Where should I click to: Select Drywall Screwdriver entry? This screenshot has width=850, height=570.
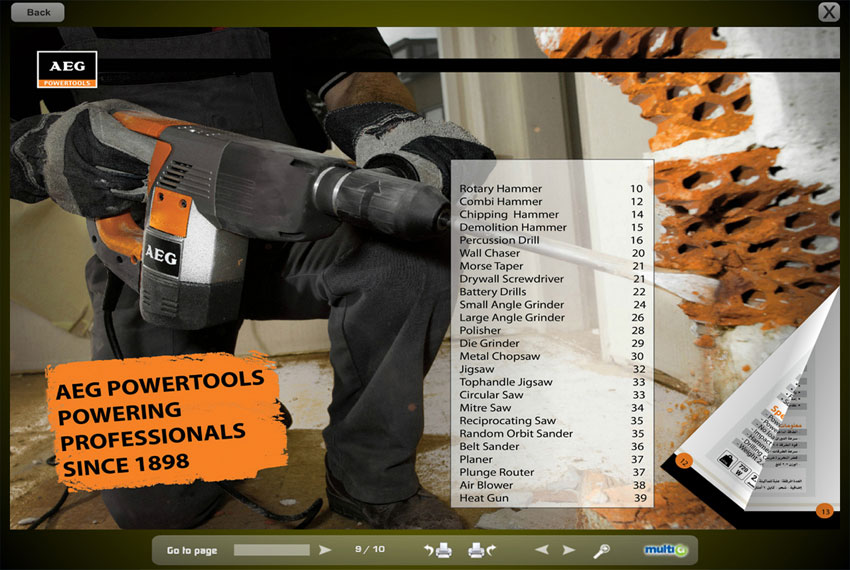click(x=551, y=279)
